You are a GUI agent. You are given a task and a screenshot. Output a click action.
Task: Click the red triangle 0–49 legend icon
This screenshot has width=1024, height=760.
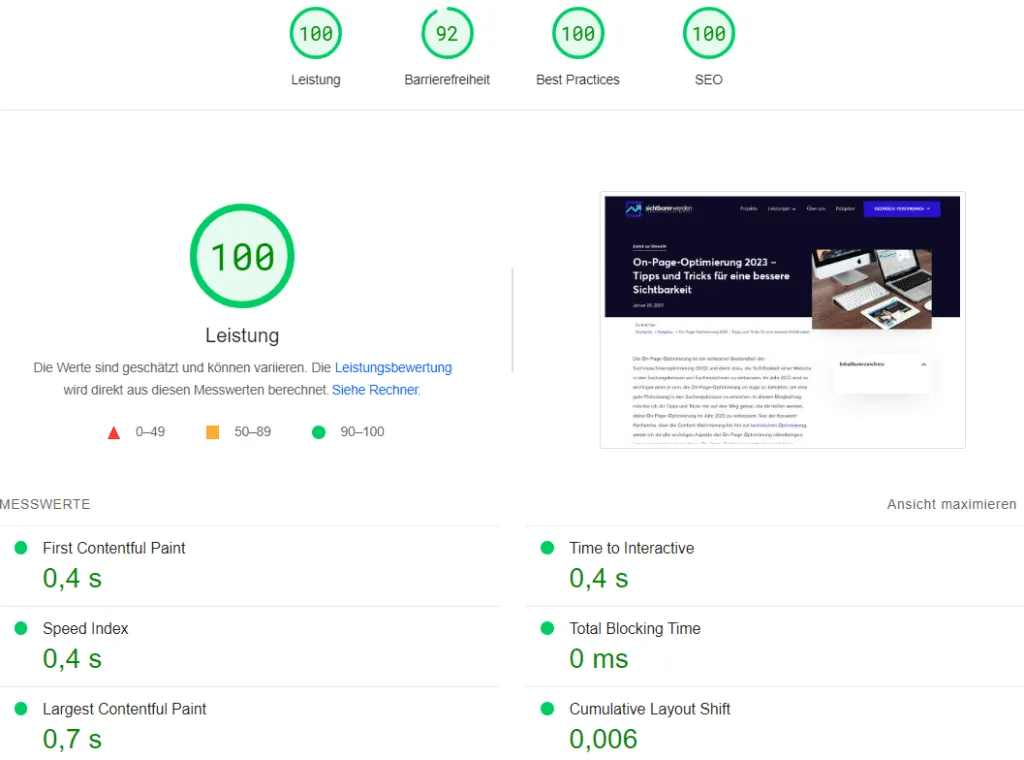click(114, 432)
